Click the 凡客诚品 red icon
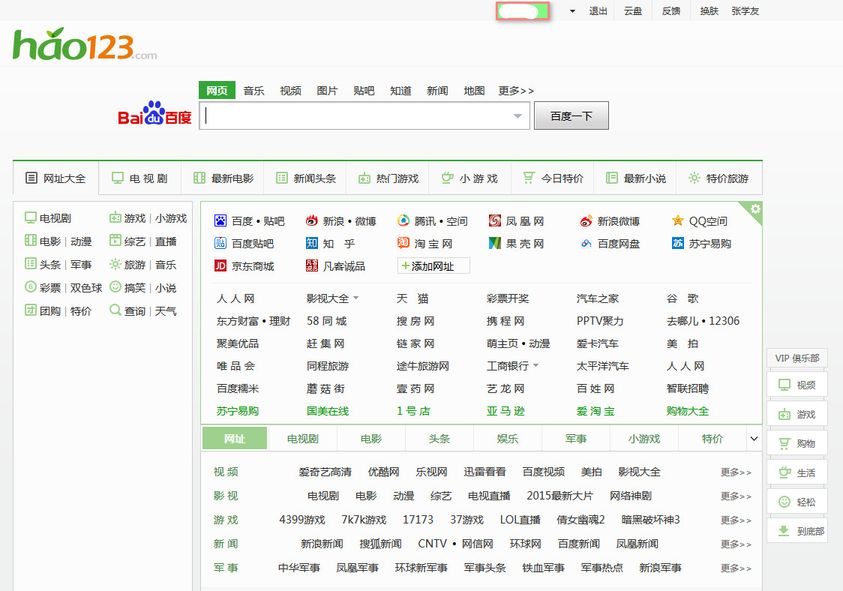The height and width of the screenshot is (591, 843). (312, 266)
